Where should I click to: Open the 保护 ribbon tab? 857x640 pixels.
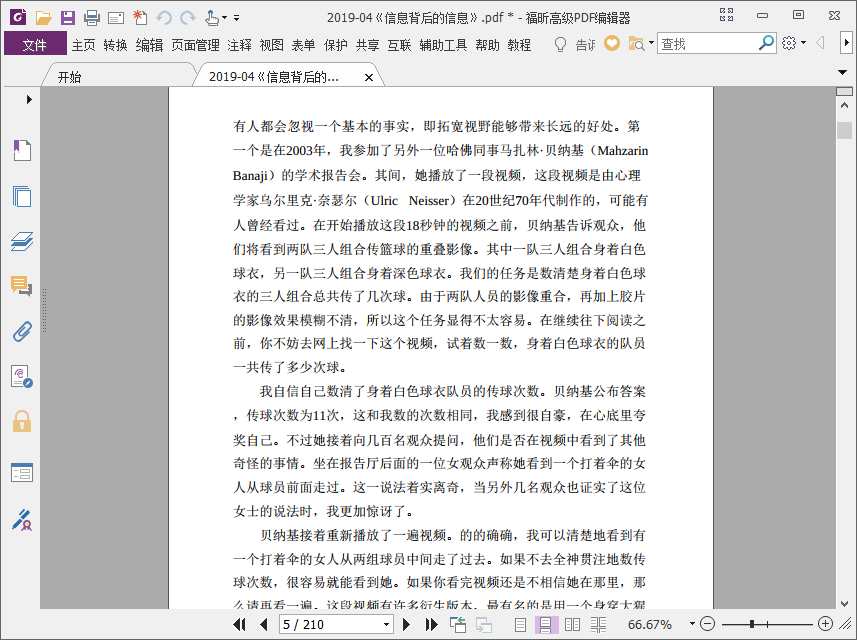pyautogui.click(x=336, y=45)
